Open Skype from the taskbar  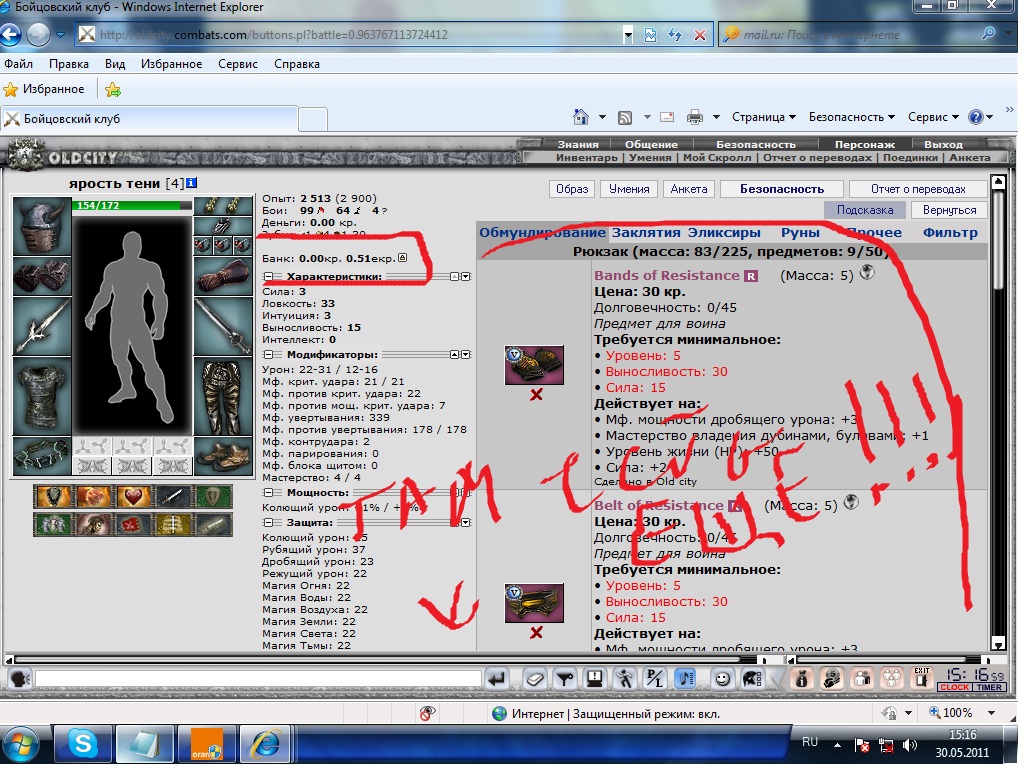coord(83,744)
